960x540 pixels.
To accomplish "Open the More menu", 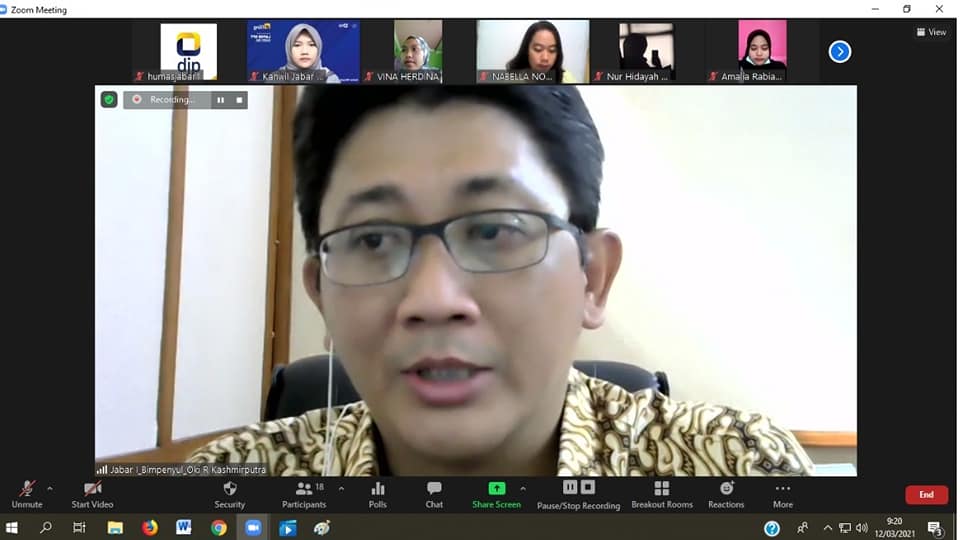I will coord(782,492).
